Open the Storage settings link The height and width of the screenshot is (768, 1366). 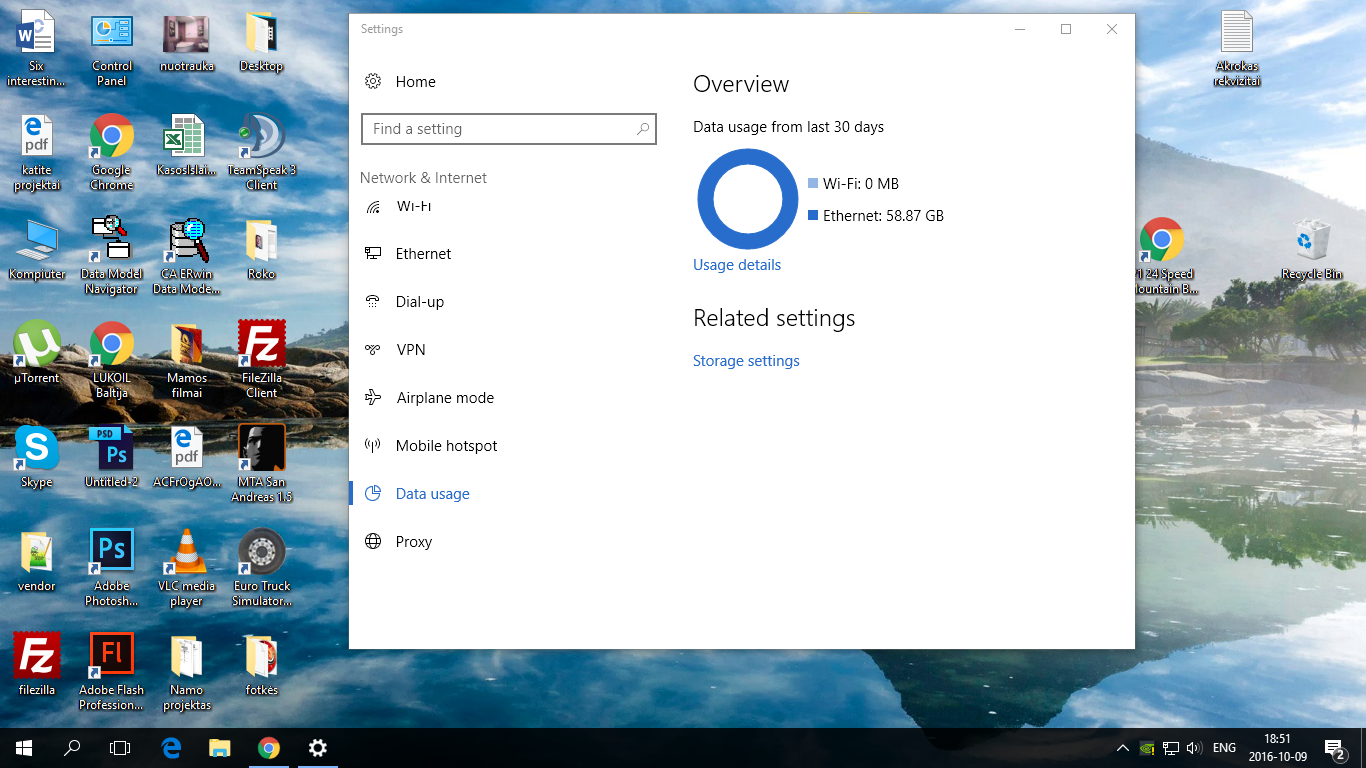pos(746,361)
